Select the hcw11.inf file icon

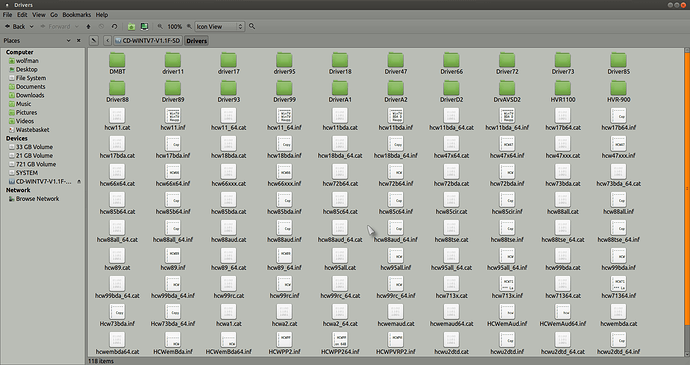pos(173,116)
